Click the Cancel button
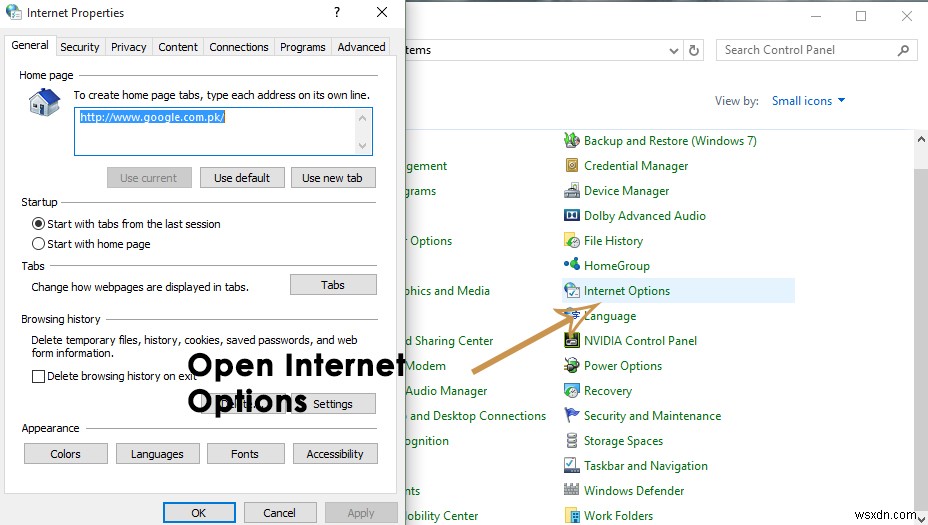 tap(280, 513)
